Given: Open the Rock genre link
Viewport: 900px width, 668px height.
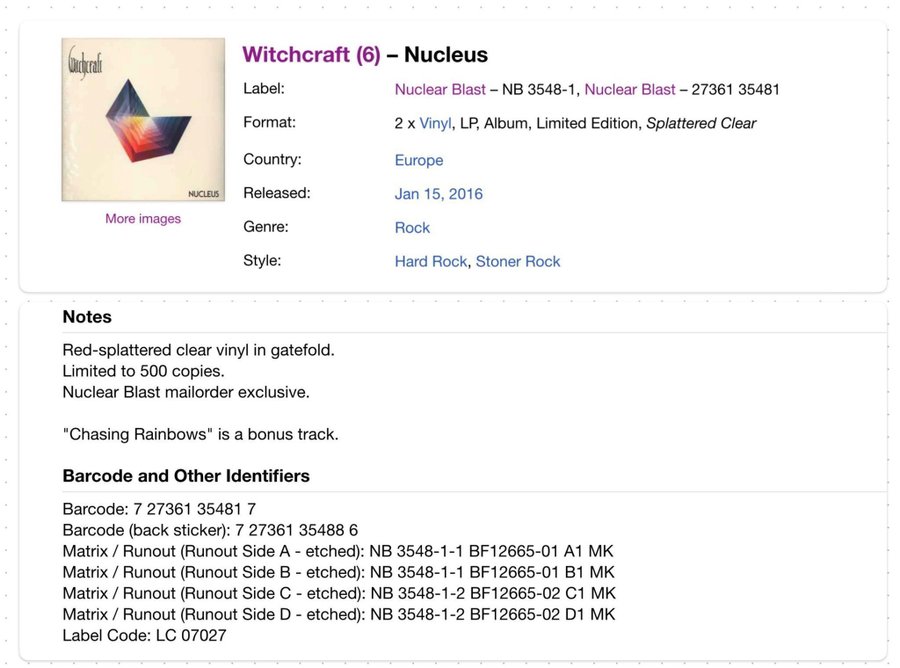Looking at the screenshot, I should click(412, 228).
